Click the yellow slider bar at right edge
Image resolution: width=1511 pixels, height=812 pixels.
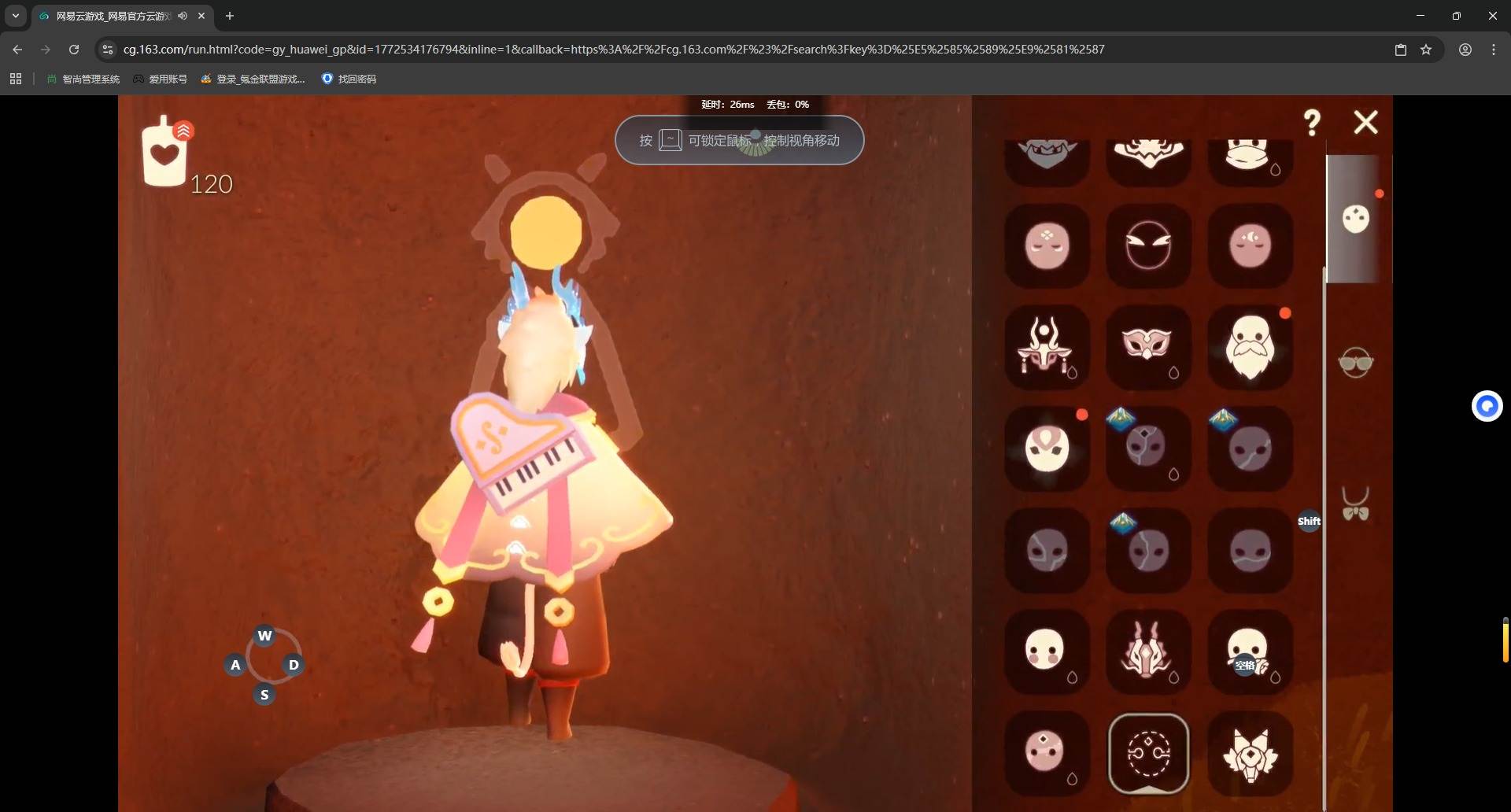coord(1505,640)
